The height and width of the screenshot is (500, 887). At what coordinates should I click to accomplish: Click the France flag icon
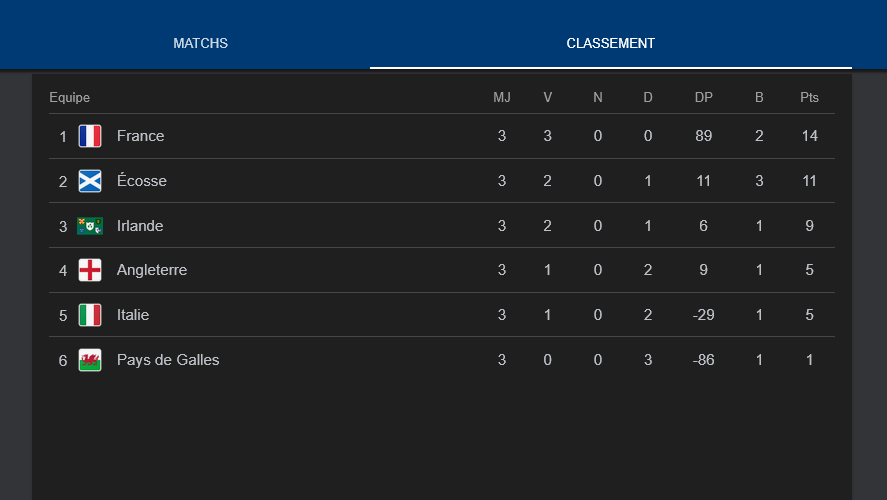pos(90,136)
